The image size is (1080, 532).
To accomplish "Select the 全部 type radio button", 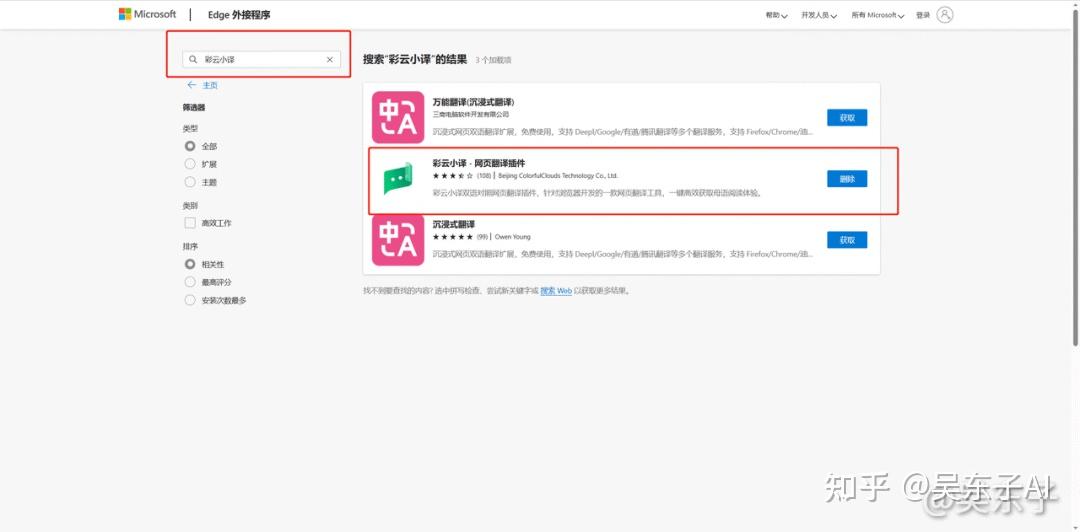I will tap(190, 146).
